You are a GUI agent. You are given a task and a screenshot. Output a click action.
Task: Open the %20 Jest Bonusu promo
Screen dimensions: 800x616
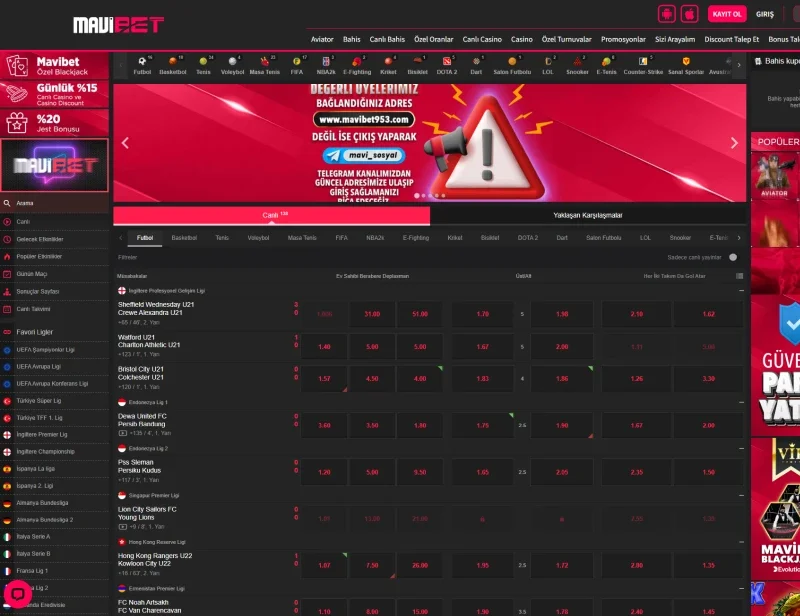pyautogui.click(x=55, y=123)
